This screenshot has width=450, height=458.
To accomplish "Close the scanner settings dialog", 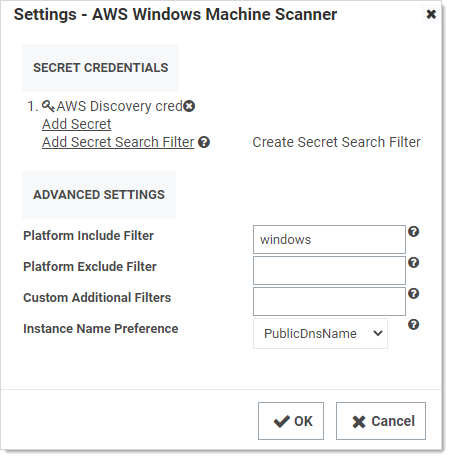I will 431,14.
